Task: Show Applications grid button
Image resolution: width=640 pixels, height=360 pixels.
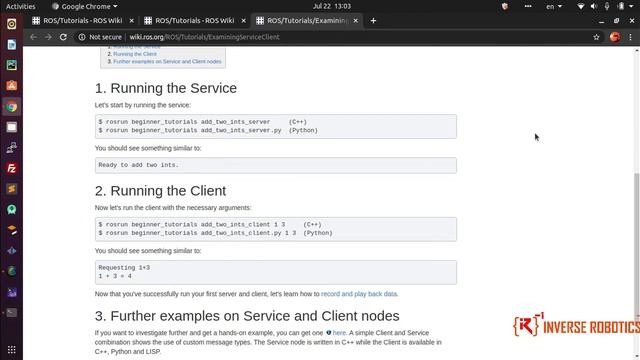Action: tap(11, 349)
